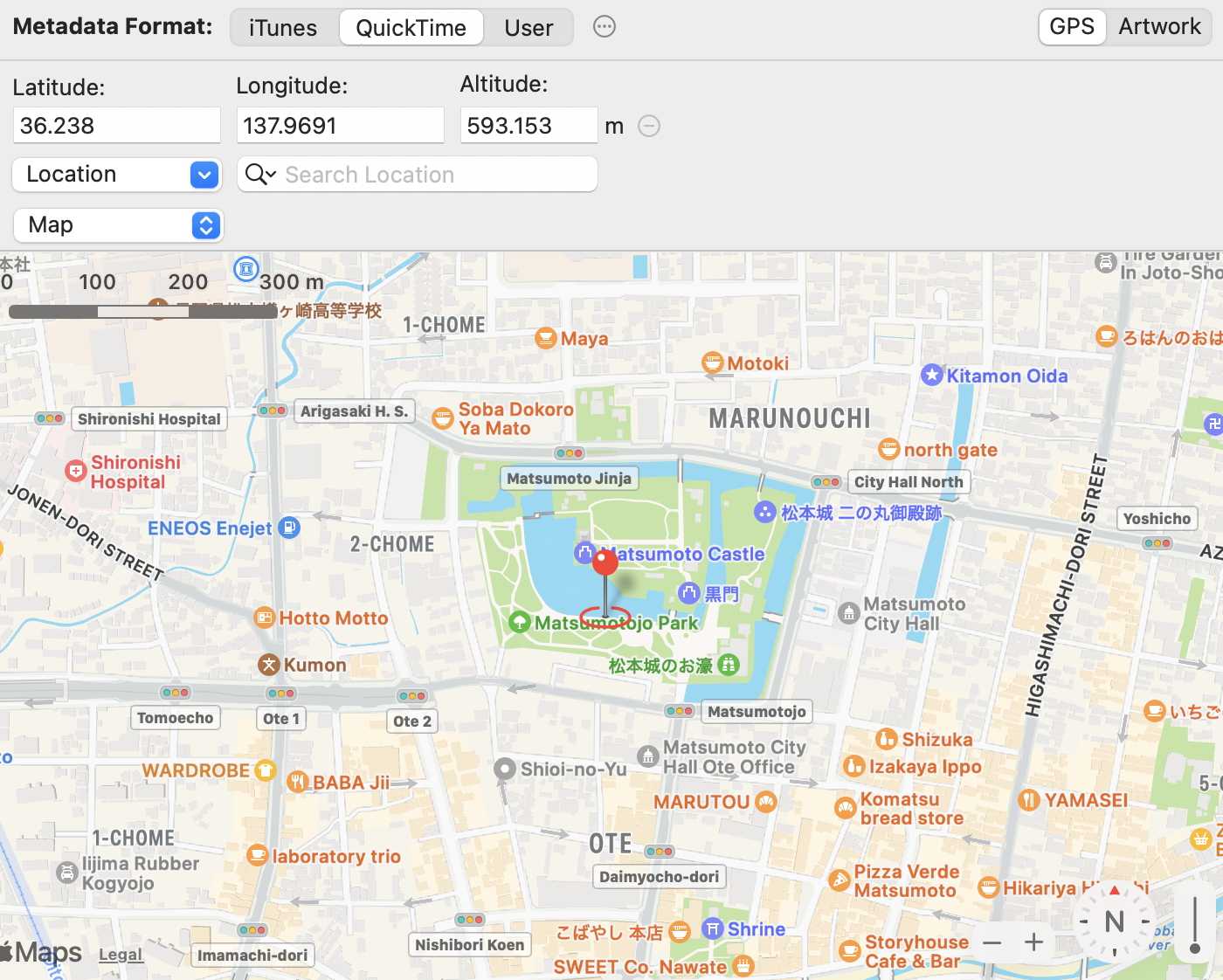The image size is (1223, 980).
Task: Select the Storyhouse Cafe & Bar icon
Action: click(850, 950)
